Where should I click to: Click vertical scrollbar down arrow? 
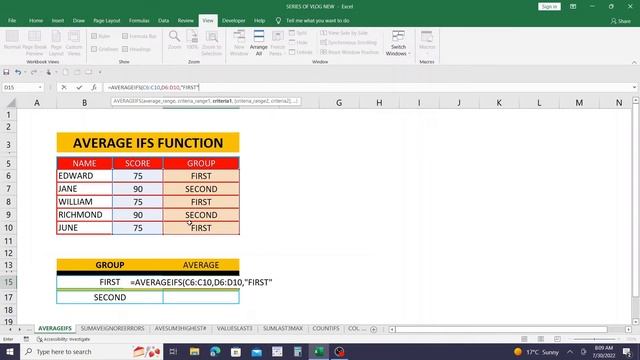[636, 322]
